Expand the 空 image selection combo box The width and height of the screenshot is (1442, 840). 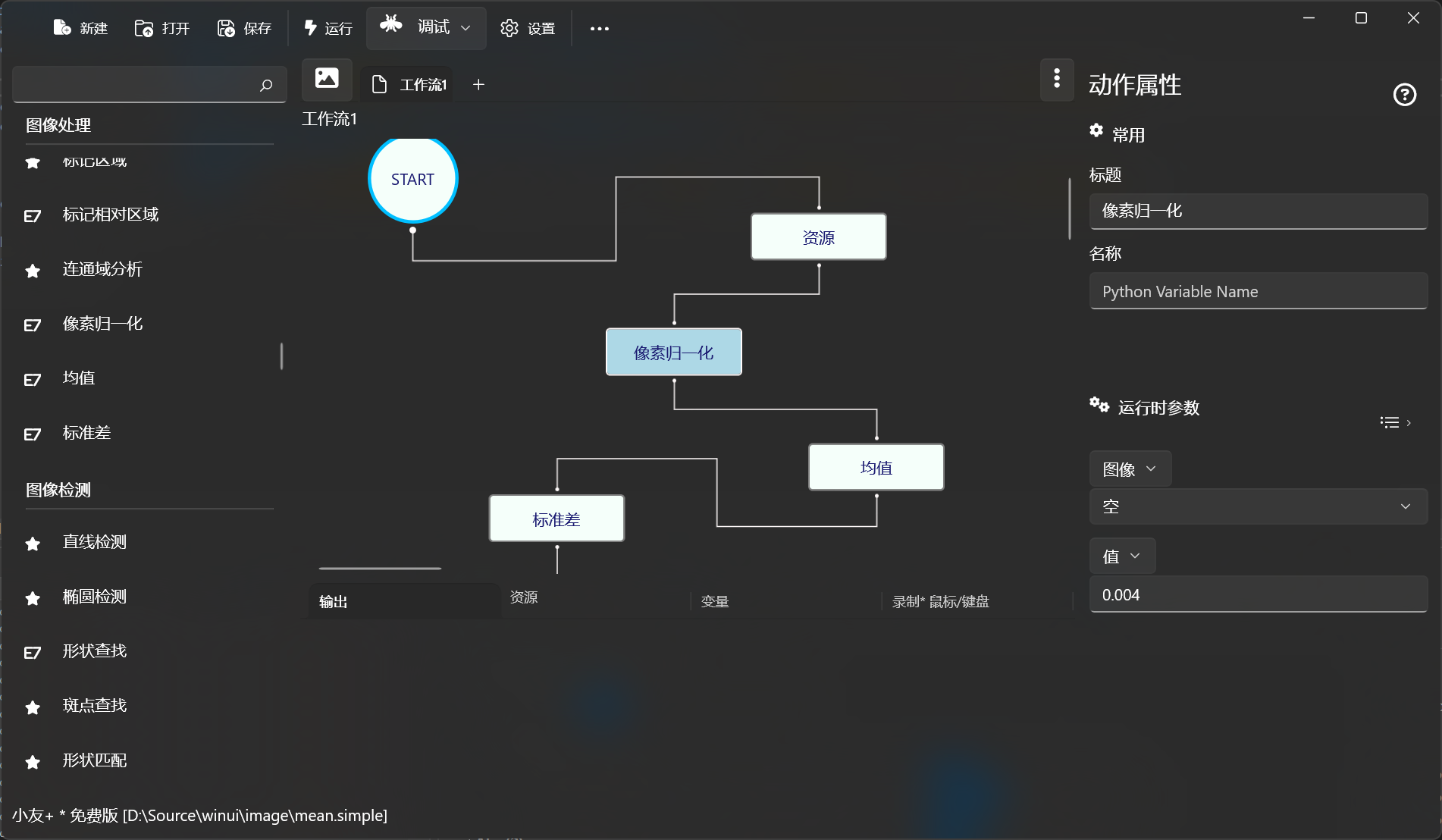1258,506
